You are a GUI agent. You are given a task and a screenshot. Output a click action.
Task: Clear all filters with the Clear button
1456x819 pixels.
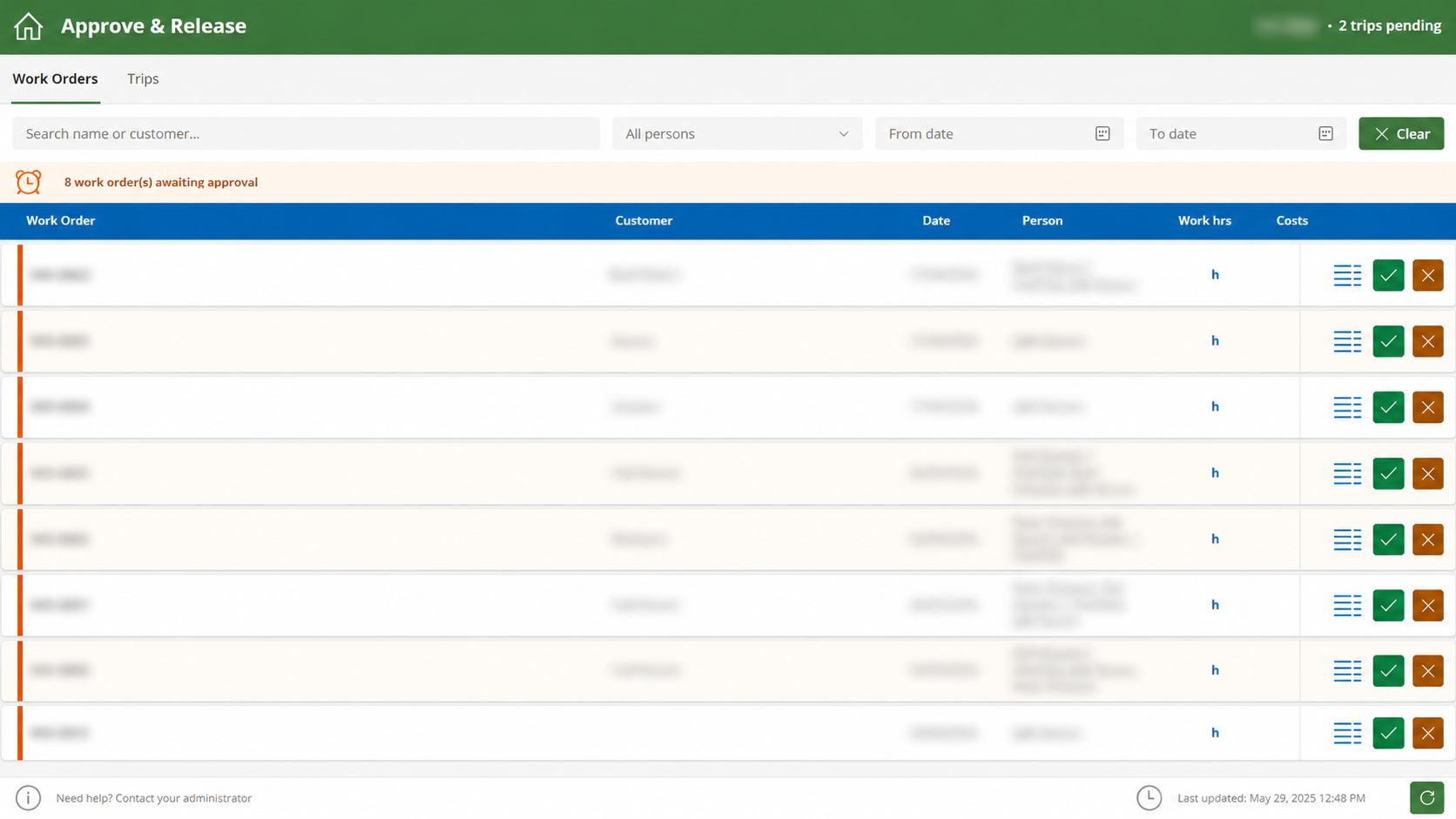[x=1401, y=133]
